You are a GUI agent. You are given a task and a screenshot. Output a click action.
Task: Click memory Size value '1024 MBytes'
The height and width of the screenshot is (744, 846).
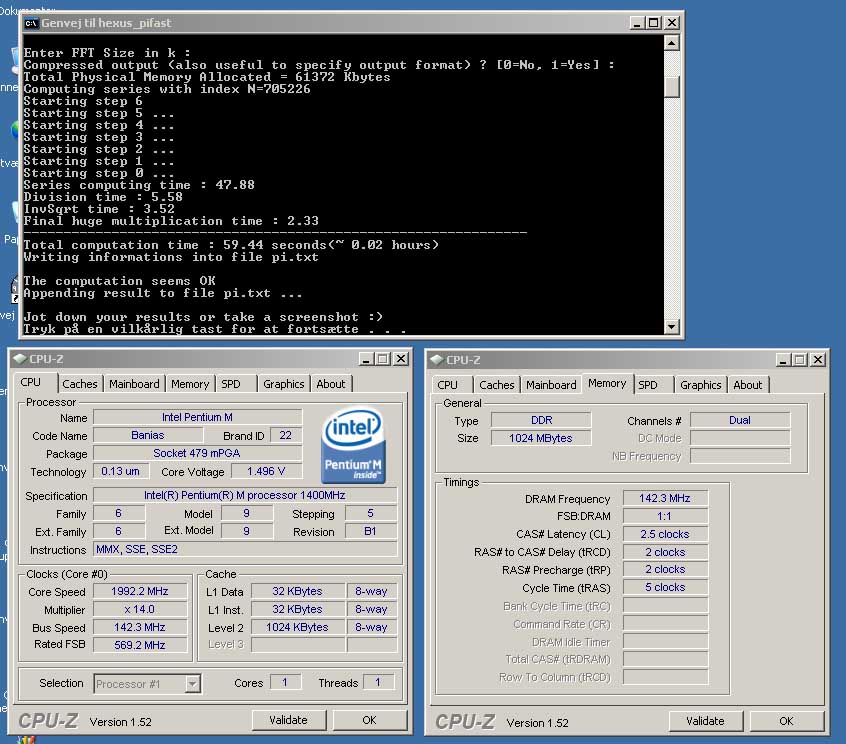click(x=541, y=438)
